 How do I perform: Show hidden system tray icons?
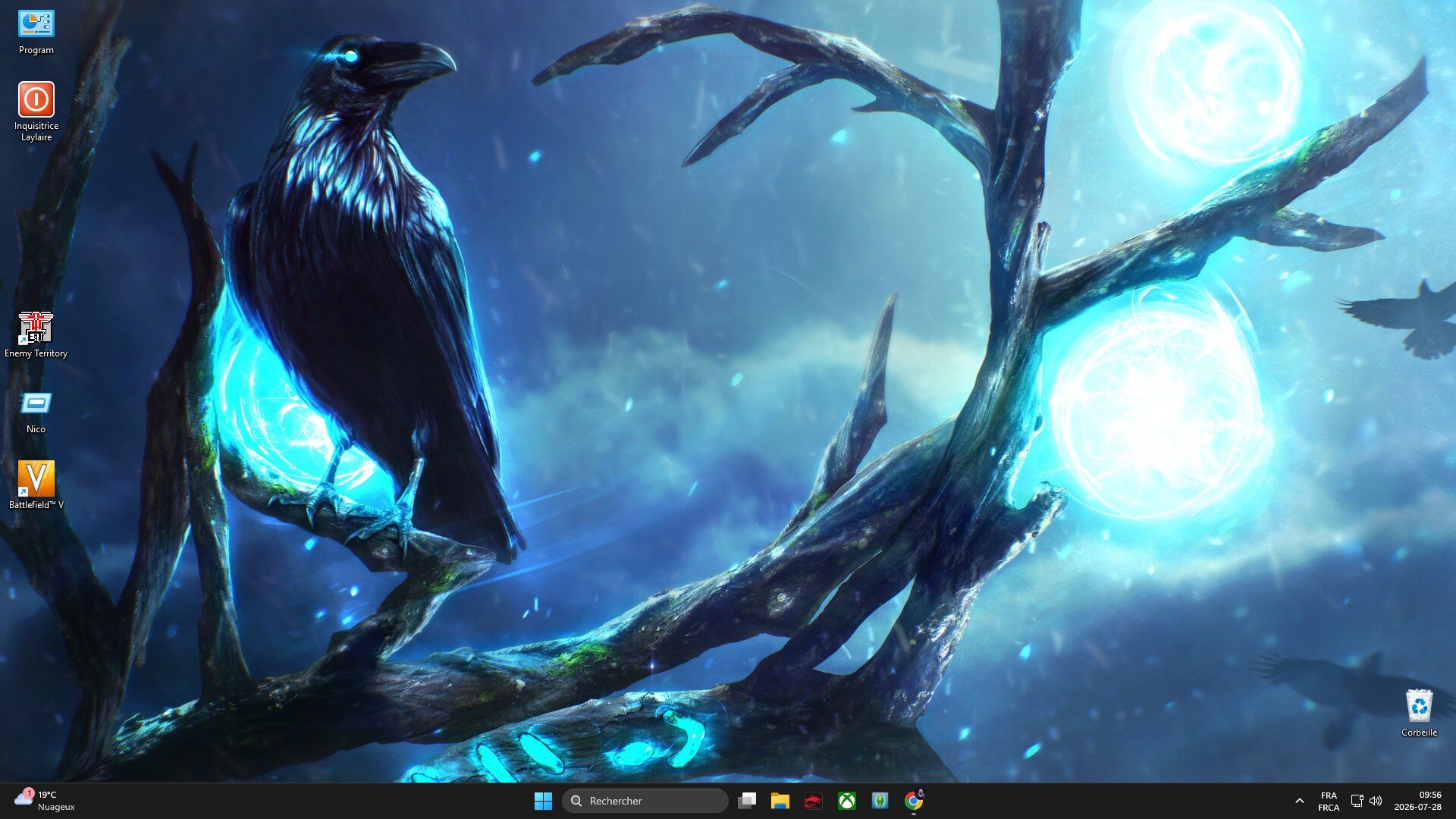(x=1300, y=801)
